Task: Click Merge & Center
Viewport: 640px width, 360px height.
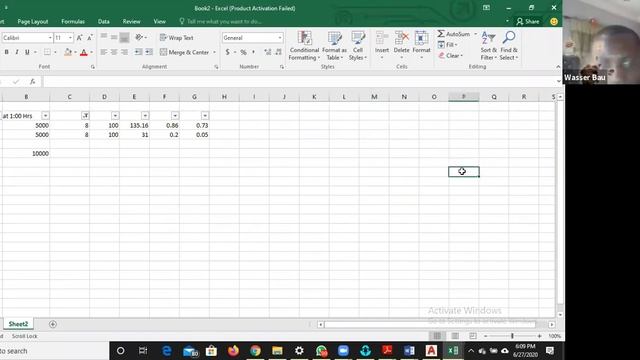Action: pos(184,52)
